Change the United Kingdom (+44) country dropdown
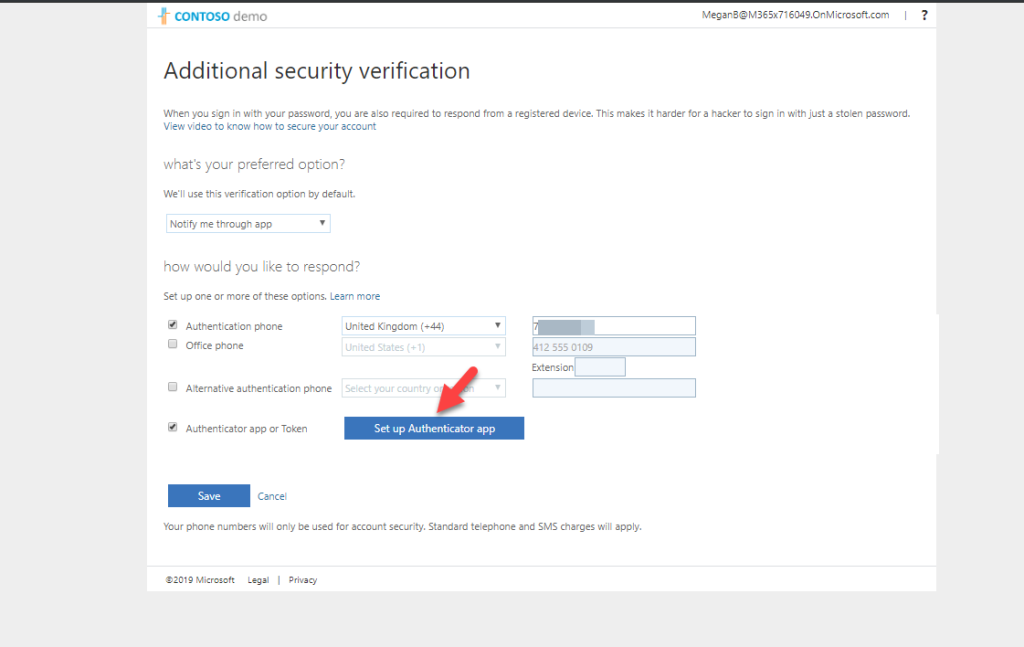 423,325
